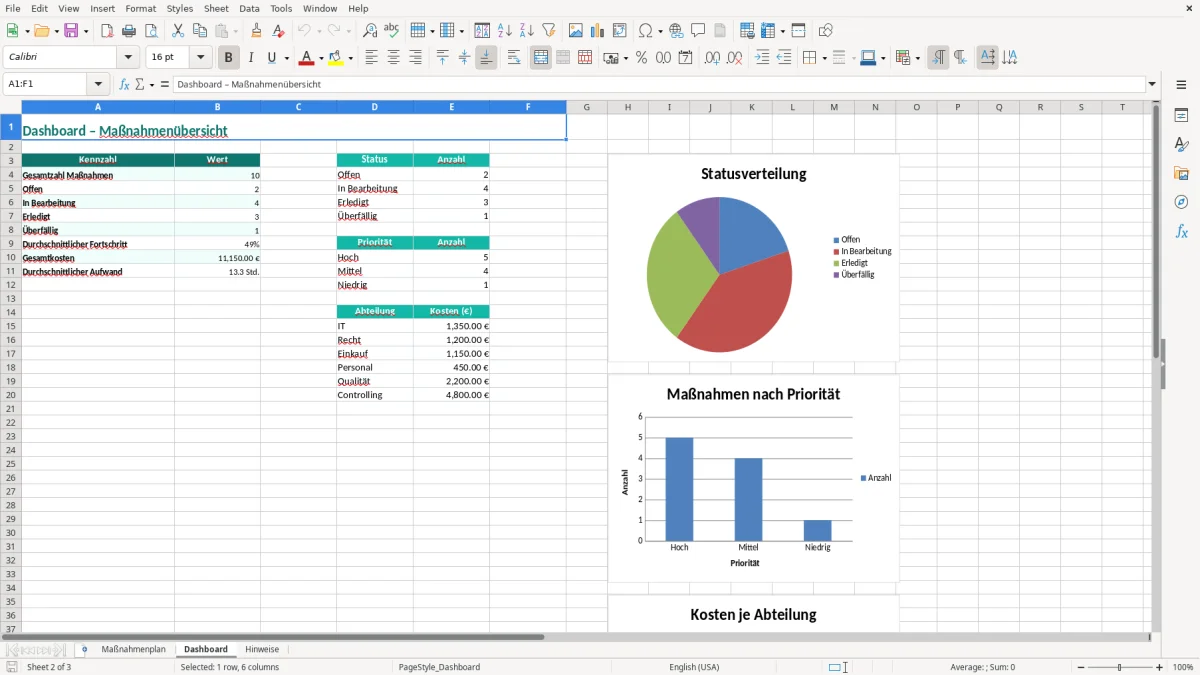
Task: Click Insert Special Character omega icon
Action: click(645, 31)
